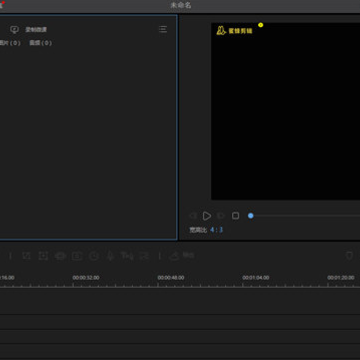The height and width of the screenshot is (360, 360).
Task: Stop preview playback with the square button
Action: pos(235,216)
